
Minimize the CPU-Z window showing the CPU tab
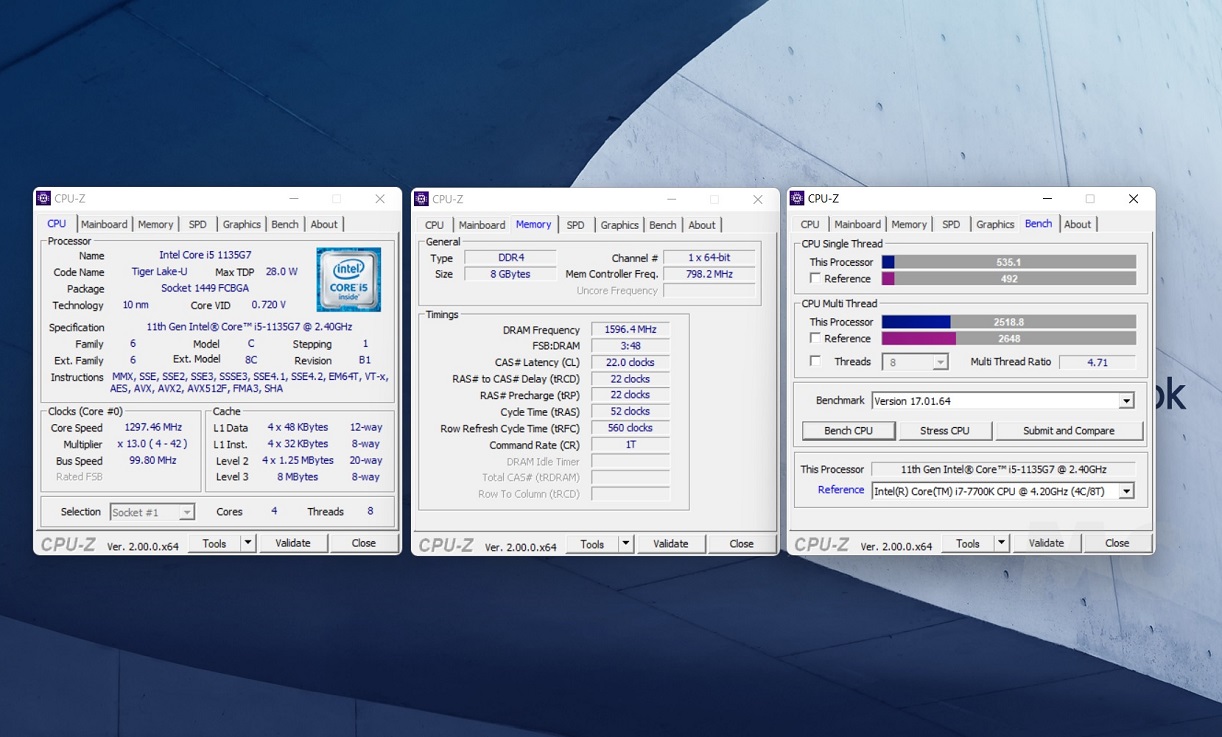pyautogui.click(x=293, y=199)
